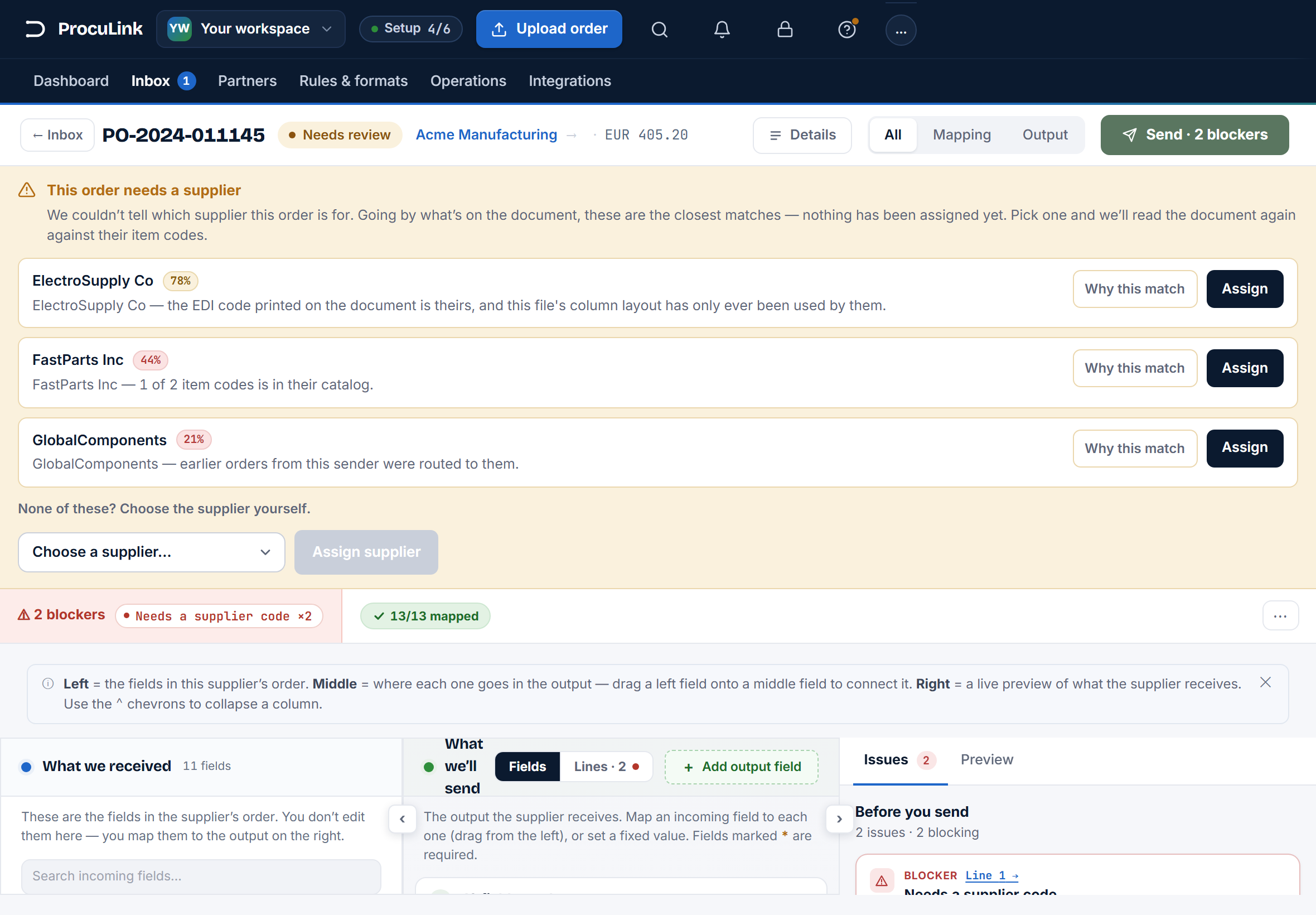Click the blocker warning icon for Line 1

tap(882, 881)
